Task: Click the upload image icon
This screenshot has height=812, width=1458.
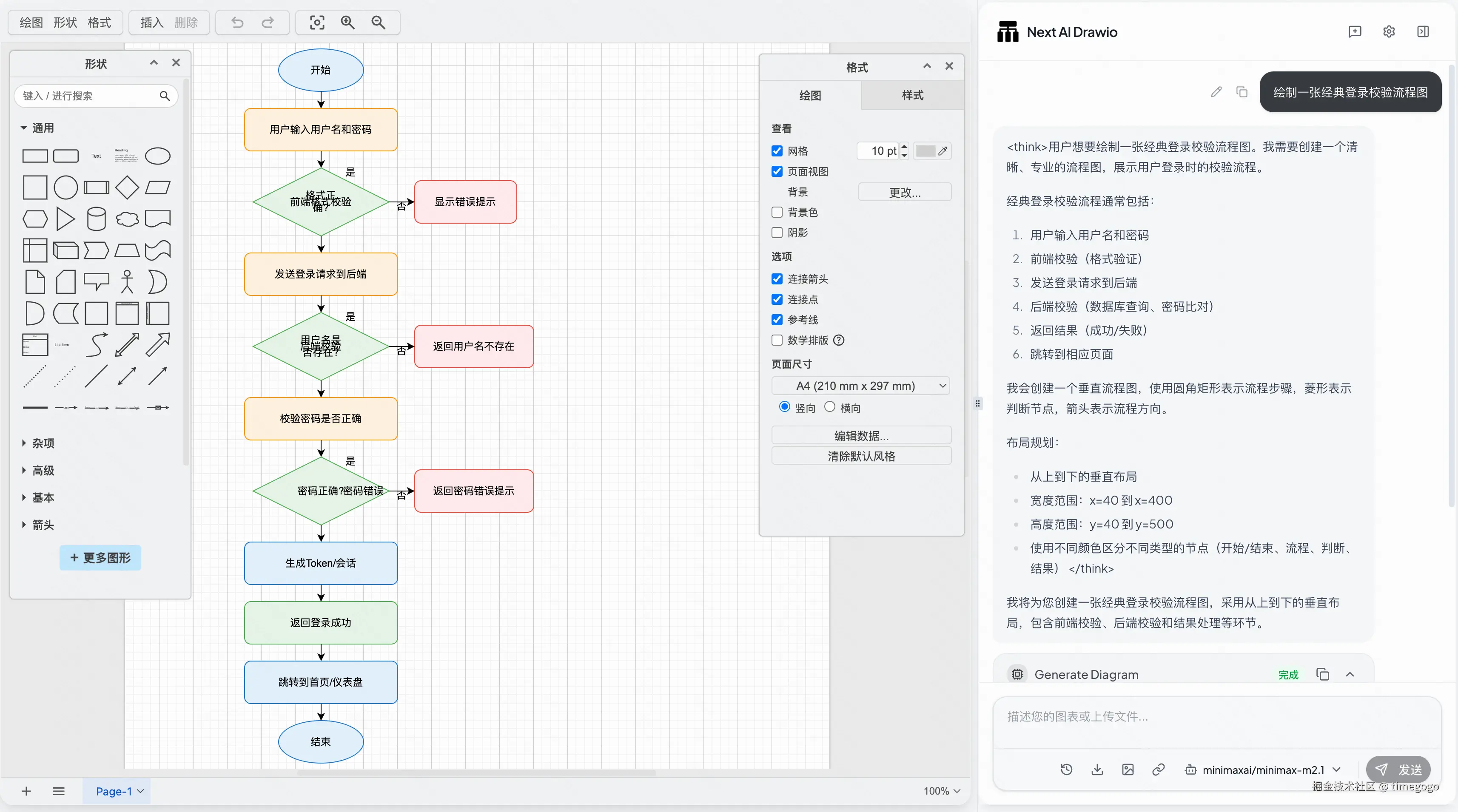Action: pos(1128,769)
